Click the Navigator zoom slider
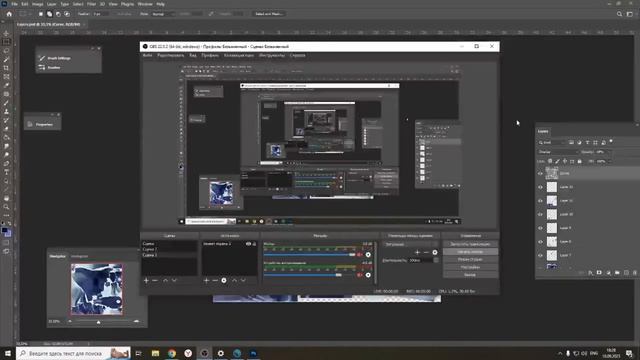 [104, 322]
